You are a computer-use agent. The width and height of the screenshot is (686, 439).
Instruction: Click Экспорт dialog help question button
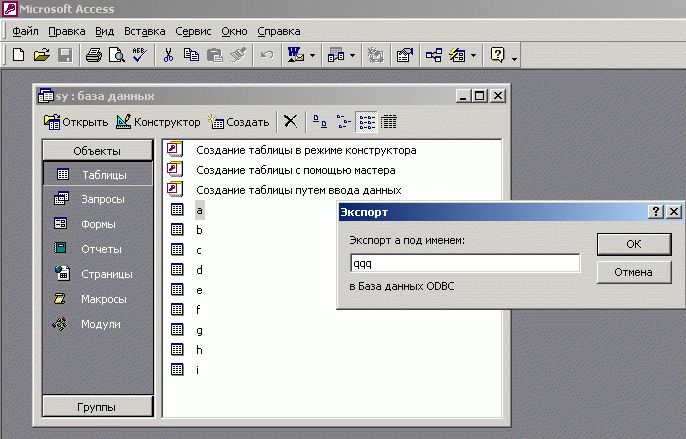pos(655,212)
